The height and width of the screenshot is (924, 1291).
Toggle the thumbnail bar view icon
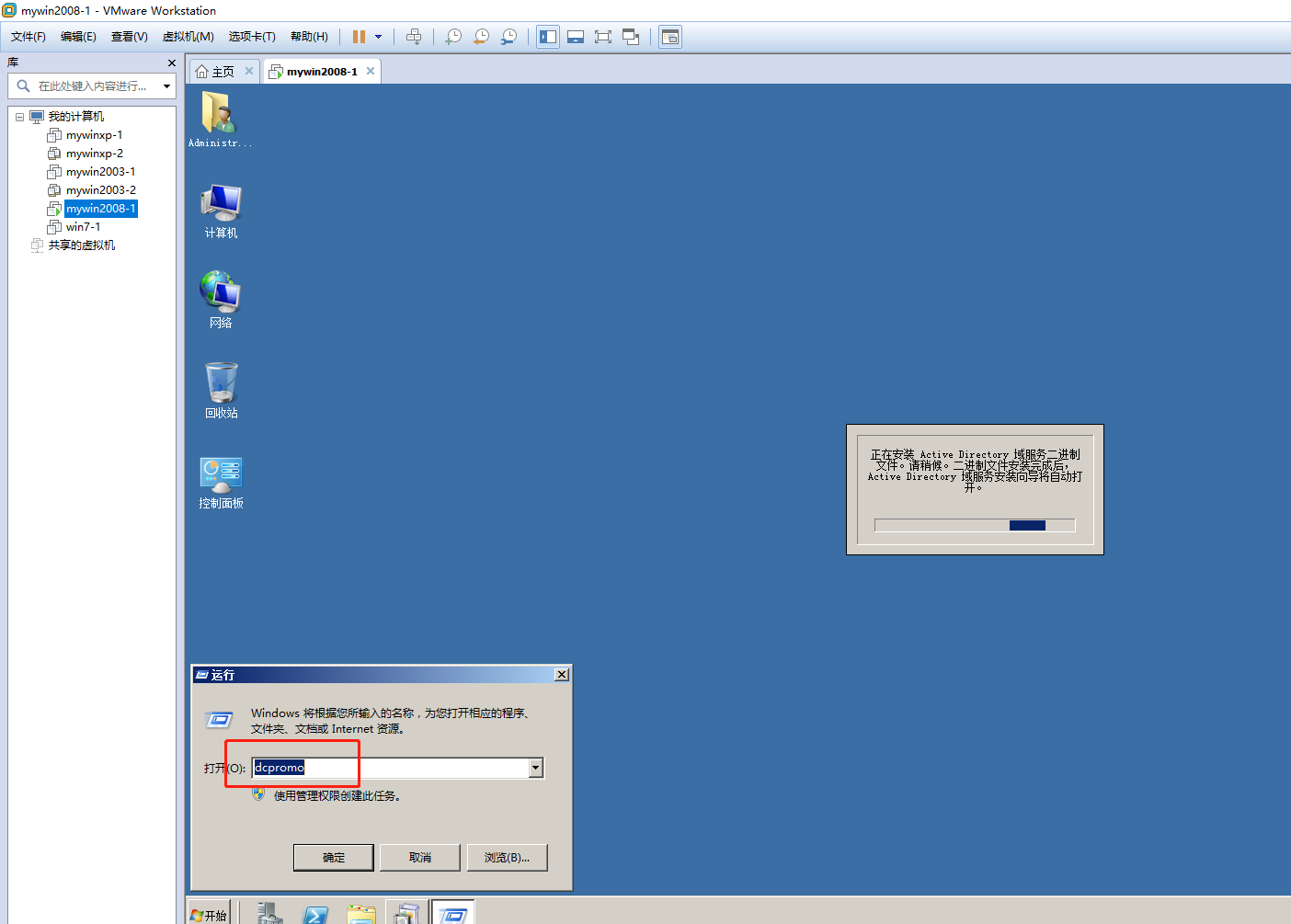pyautogui.click(x=576, y=37)
